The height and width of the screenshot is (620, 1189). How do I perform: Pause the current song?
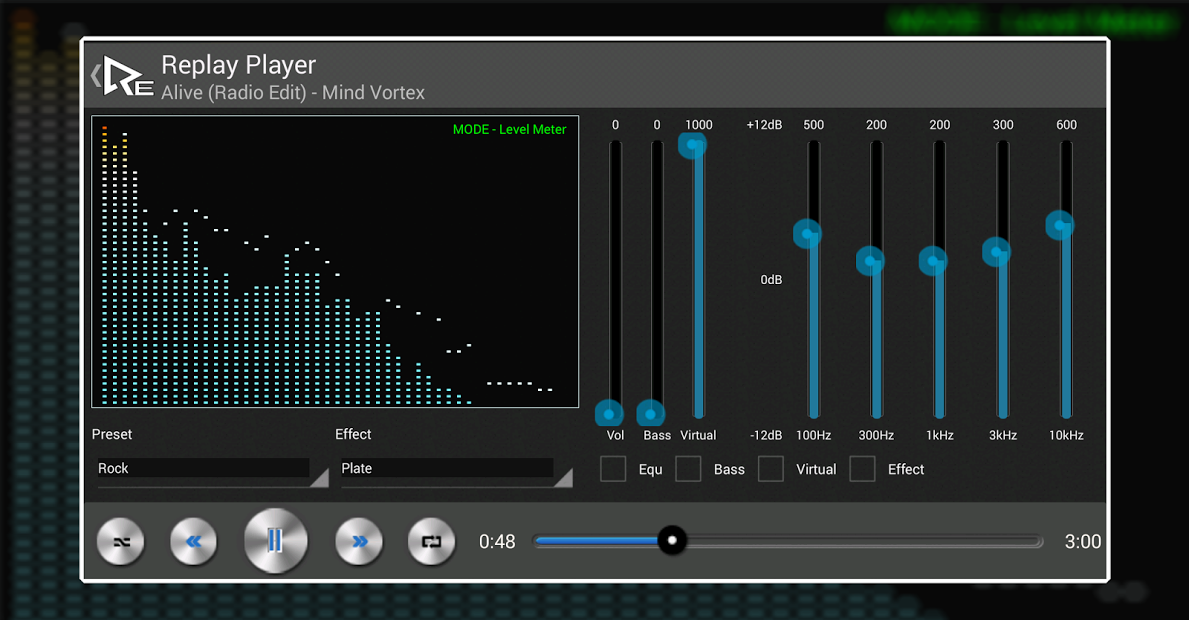tap(275, 540)
